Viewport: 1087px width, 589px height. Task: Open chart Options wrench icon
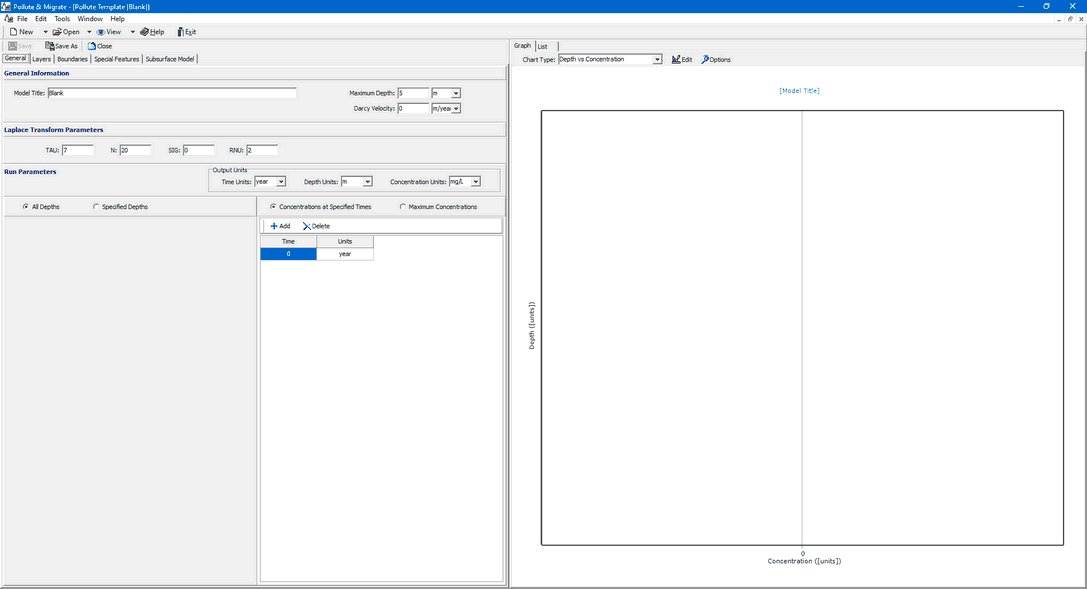[705, 60]
